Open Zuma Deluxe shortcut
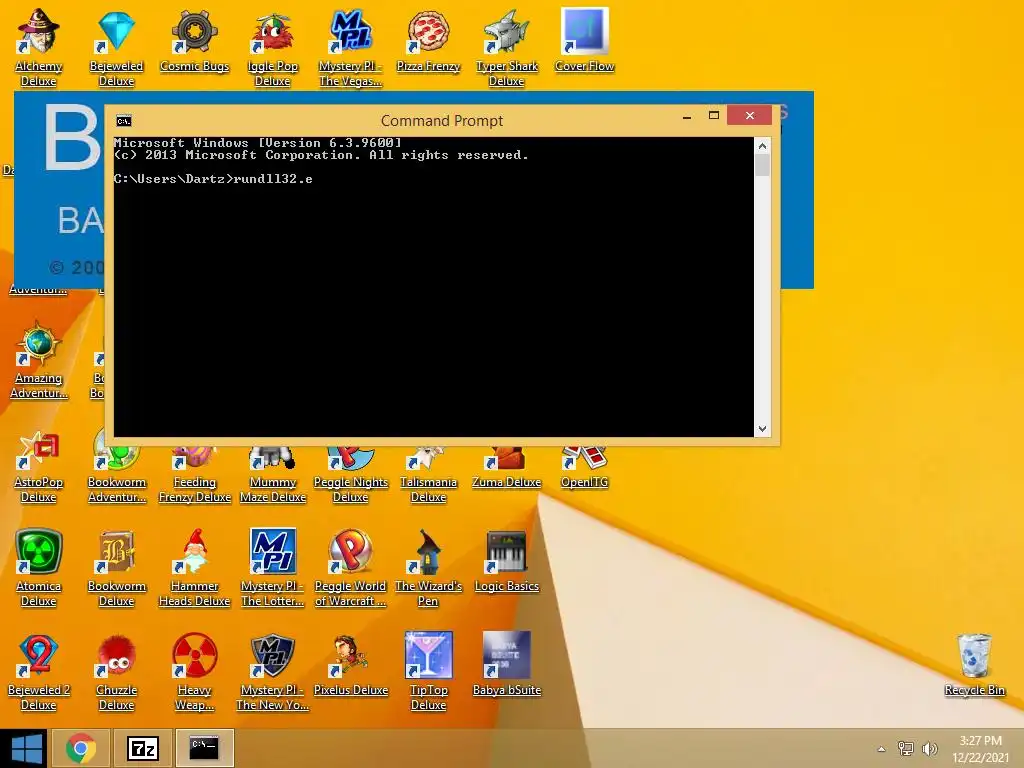1024x768 pixels. coord(506,469)
